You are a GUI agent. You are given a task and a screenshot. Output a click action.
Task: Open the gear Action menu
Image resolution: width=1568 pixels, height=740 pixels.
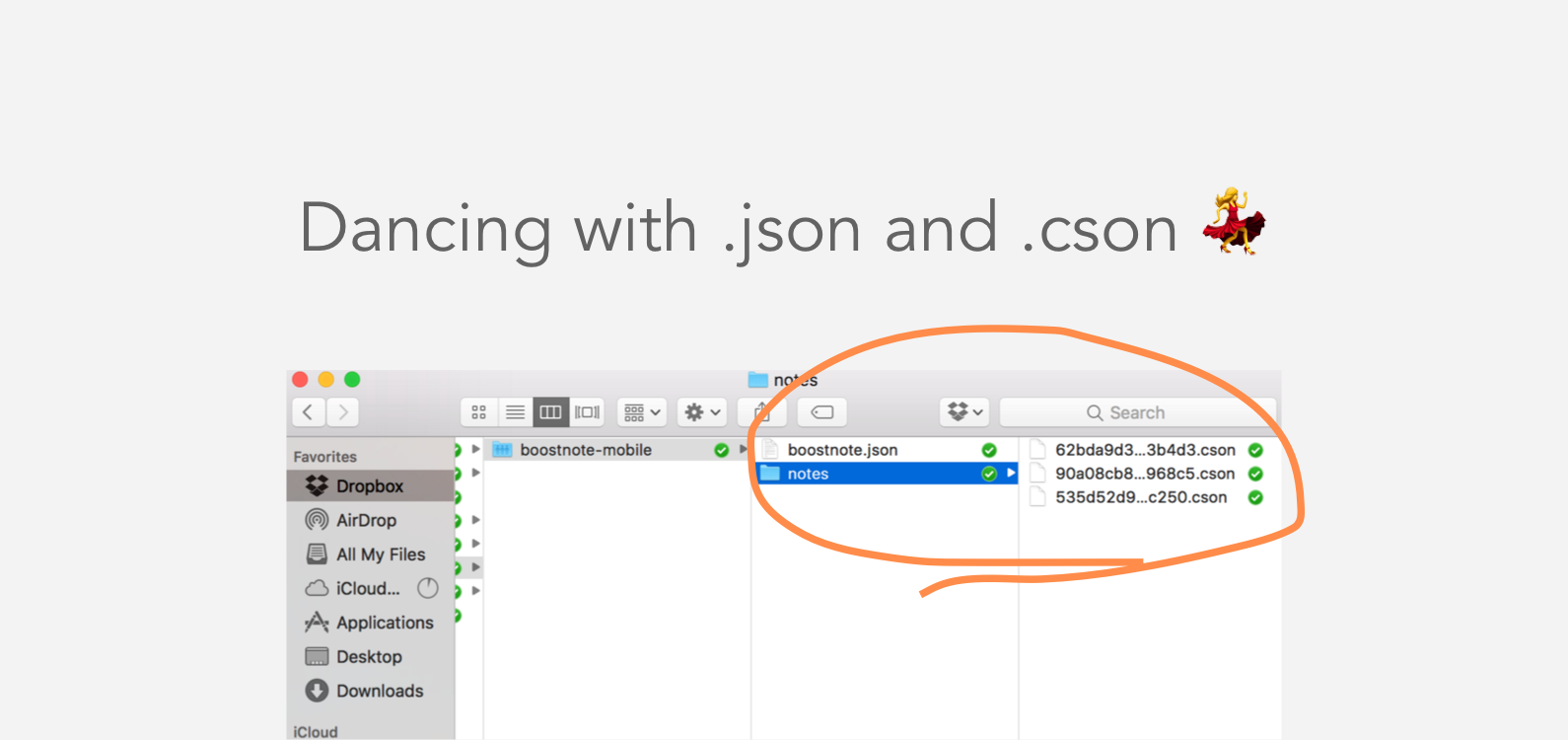pyautogui.click(x=703, y=412)
